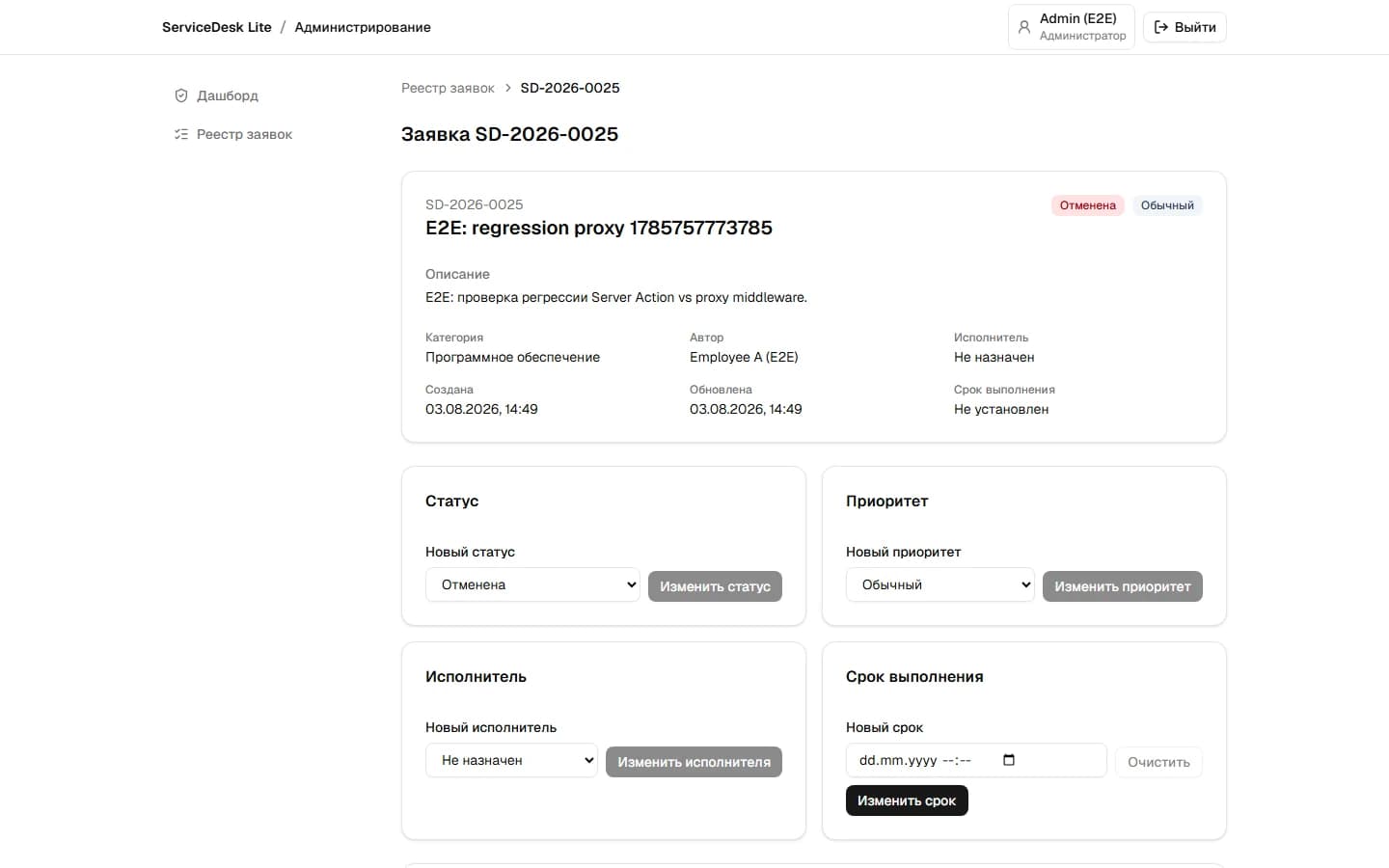Click the Изменить исполнителя button
Viewport: 1389px width, 868px height.
(694, 762)
